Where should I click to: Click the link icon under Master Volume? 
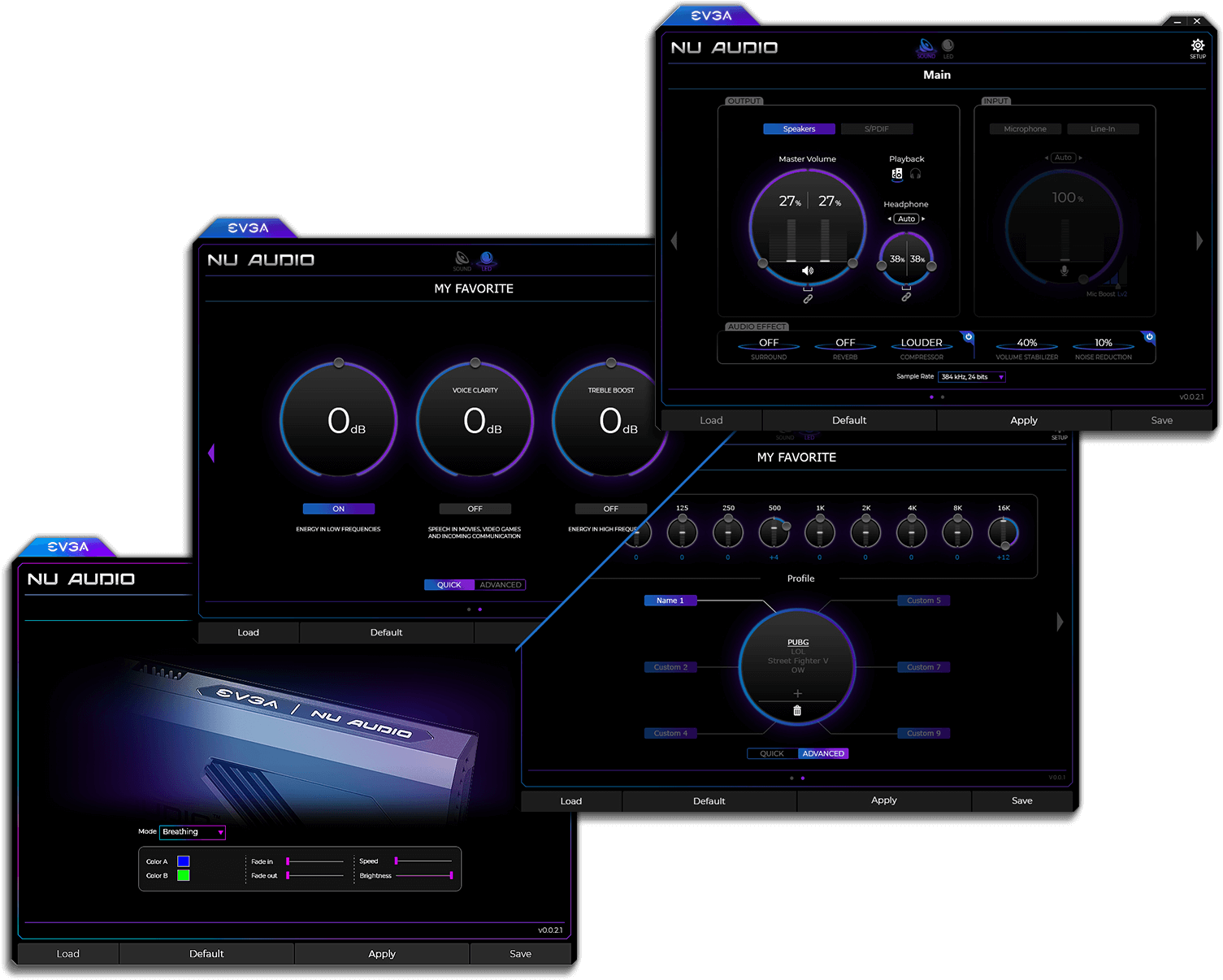tap(808, 299)
